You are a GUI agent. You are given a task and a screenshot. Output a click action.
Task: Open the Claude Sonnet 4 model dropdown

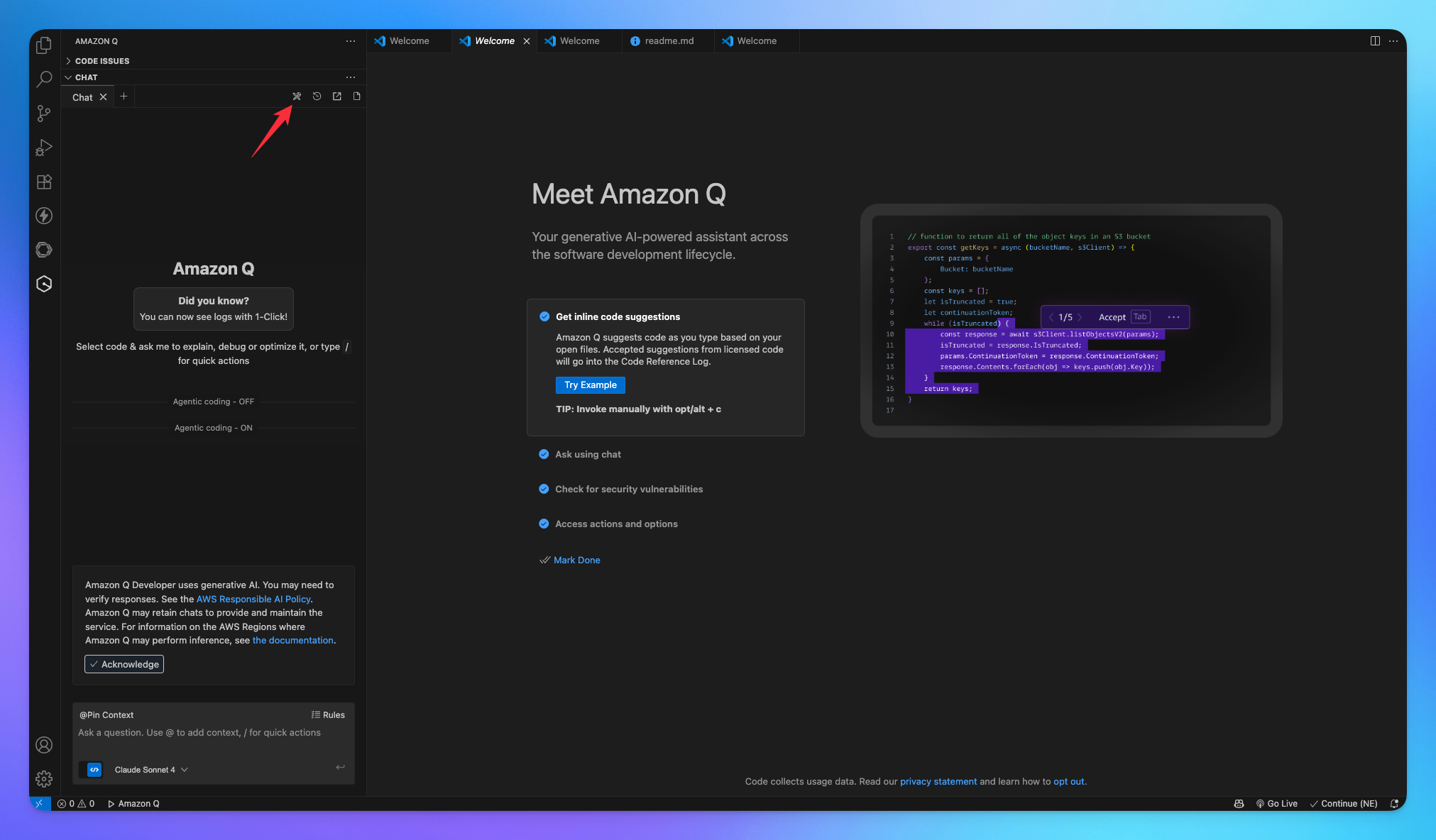coord(150,770)
